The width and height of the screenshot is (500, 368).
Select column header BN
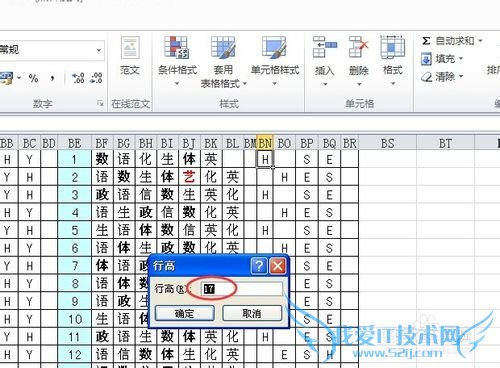pos(265,143)
